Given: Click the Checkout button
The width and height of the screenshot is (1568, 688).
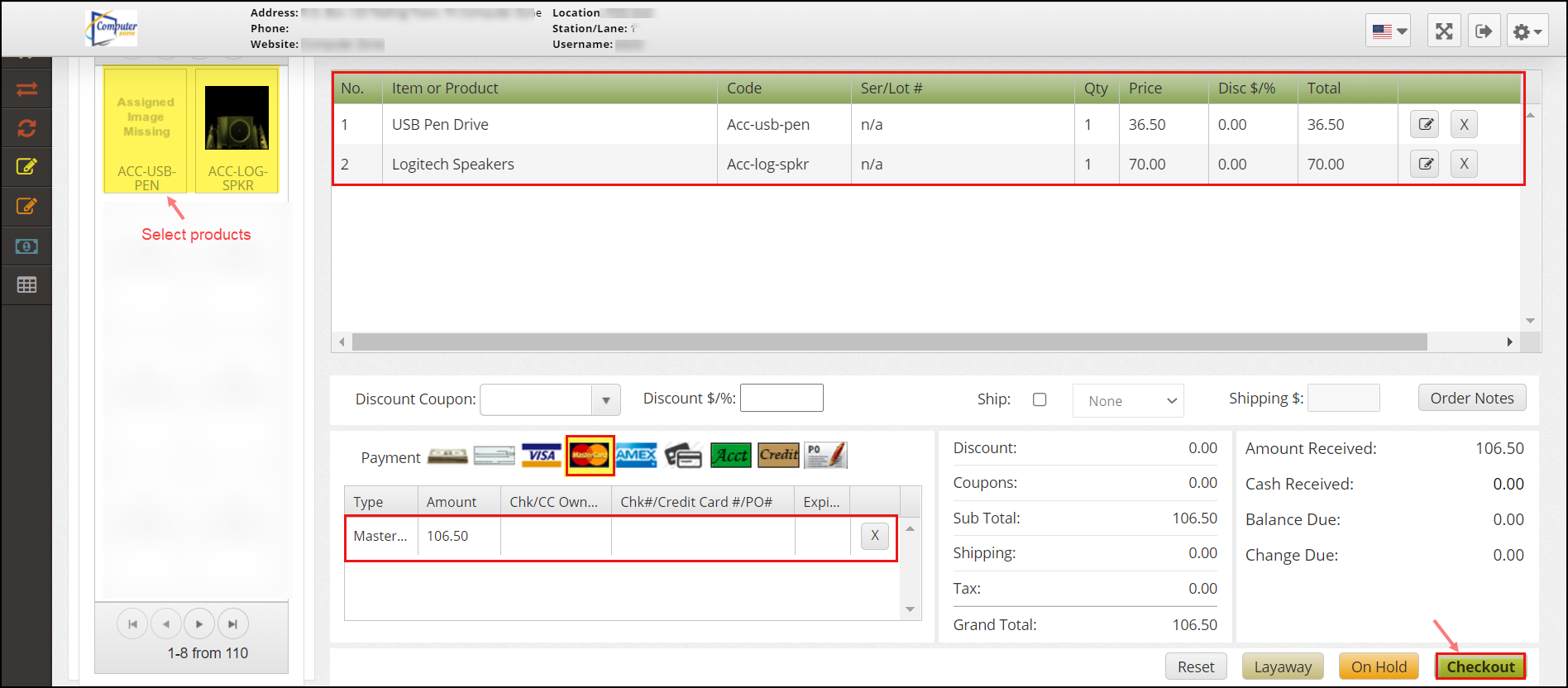Looking at the screenshot, I should click(x=1480, y=666).
